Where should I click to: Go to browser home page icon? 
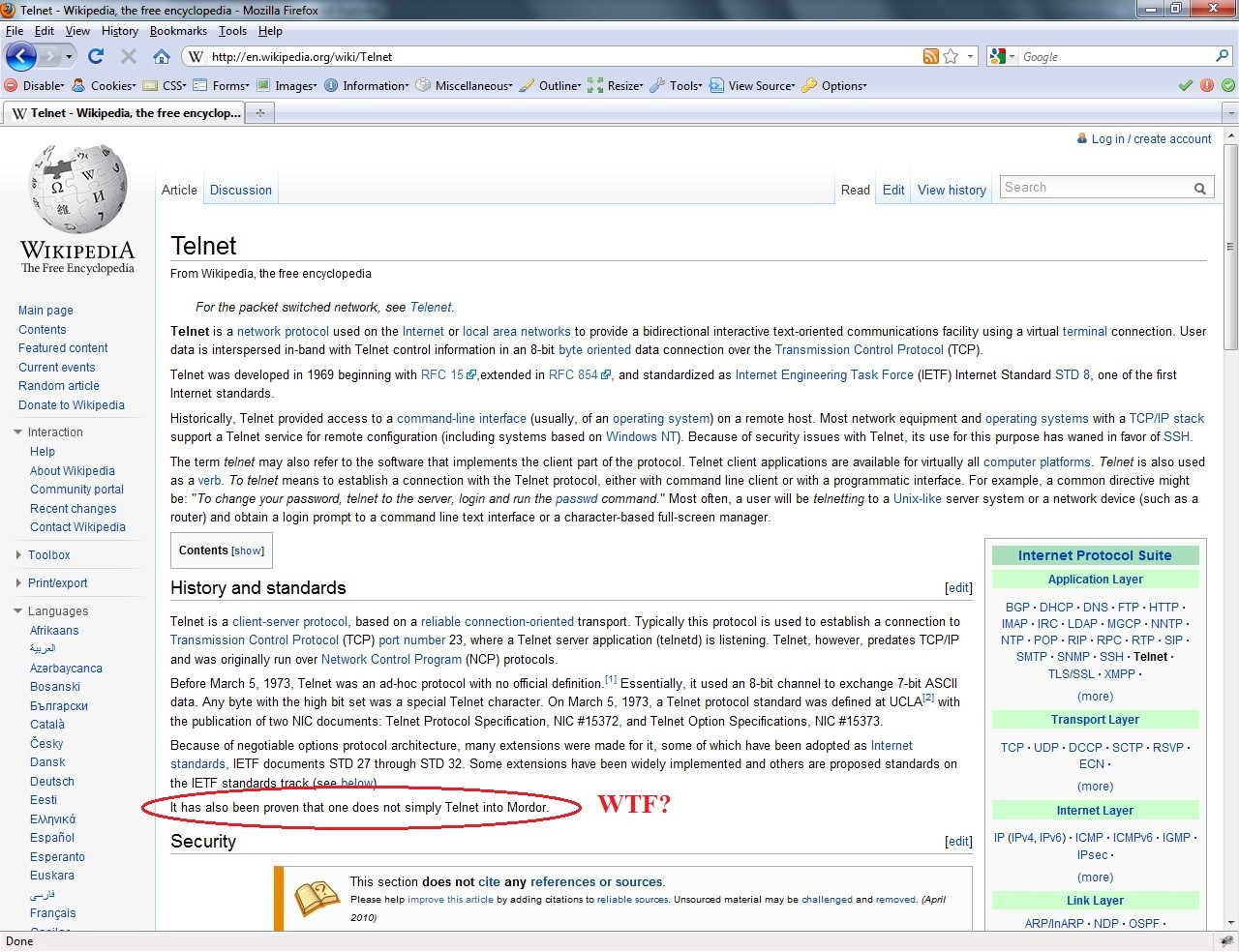[x=162, y=56]
